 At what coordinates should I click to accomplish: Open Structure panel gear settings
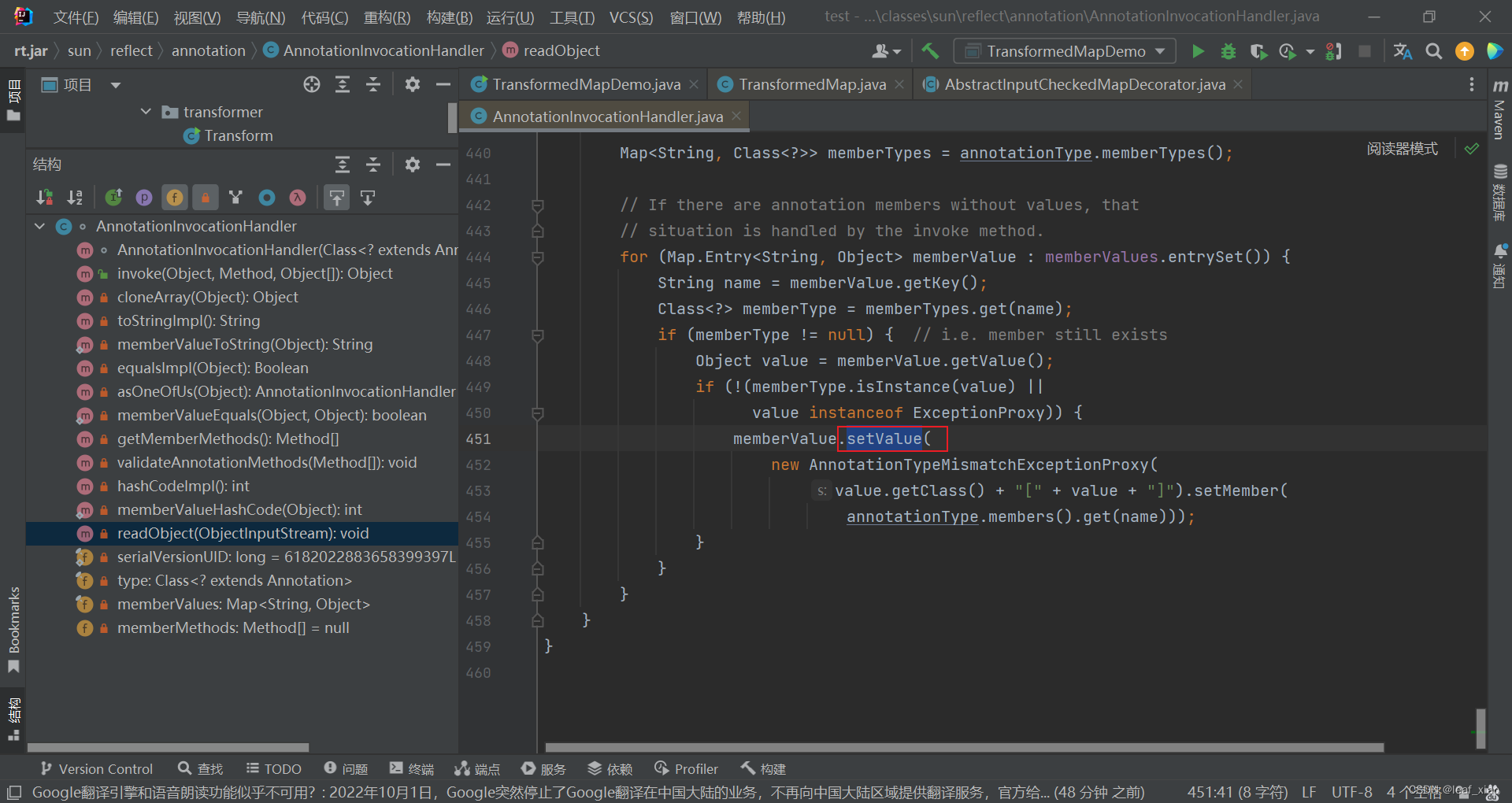(412, 165)
